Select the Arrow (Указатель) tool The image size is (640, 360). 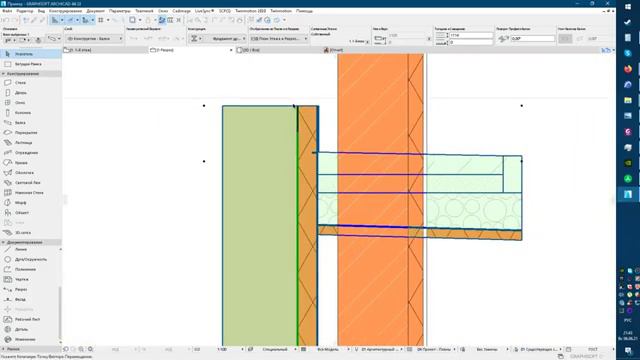[x=31, y=54]
